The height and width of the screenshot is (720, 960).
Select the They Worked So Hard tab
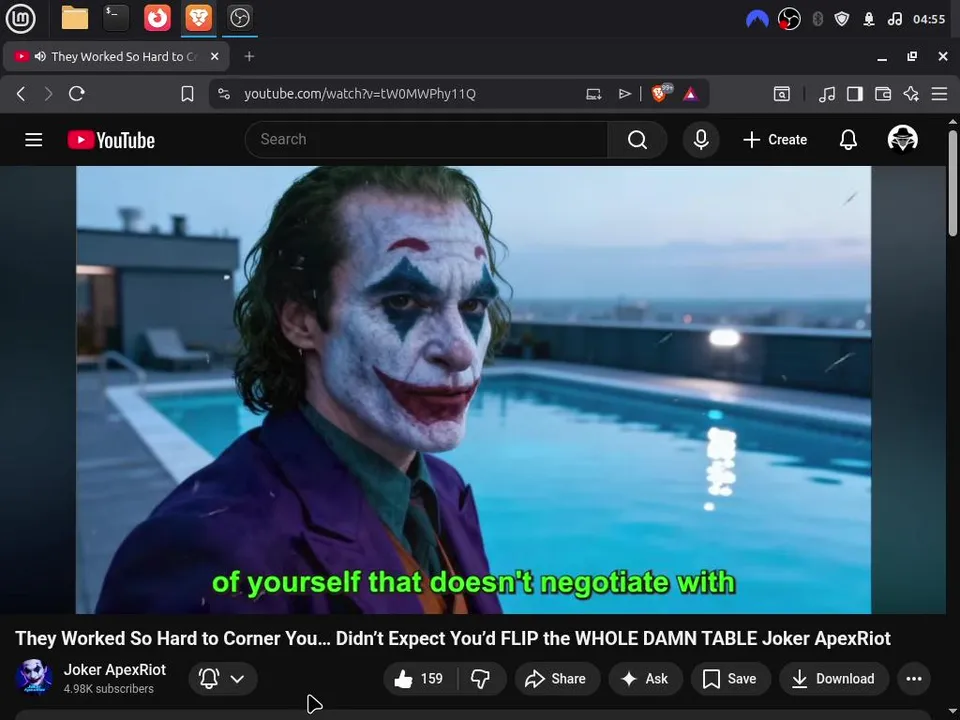[116, 56]
